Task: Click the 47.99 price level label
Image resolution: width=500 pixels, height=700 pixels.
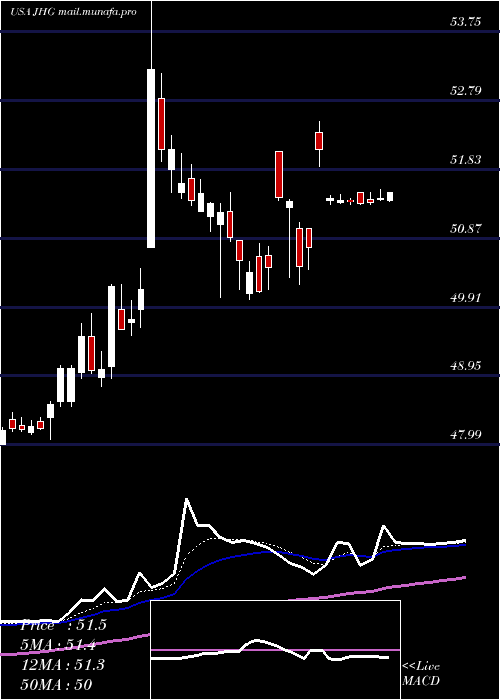Action: click(x=466, y=434)
